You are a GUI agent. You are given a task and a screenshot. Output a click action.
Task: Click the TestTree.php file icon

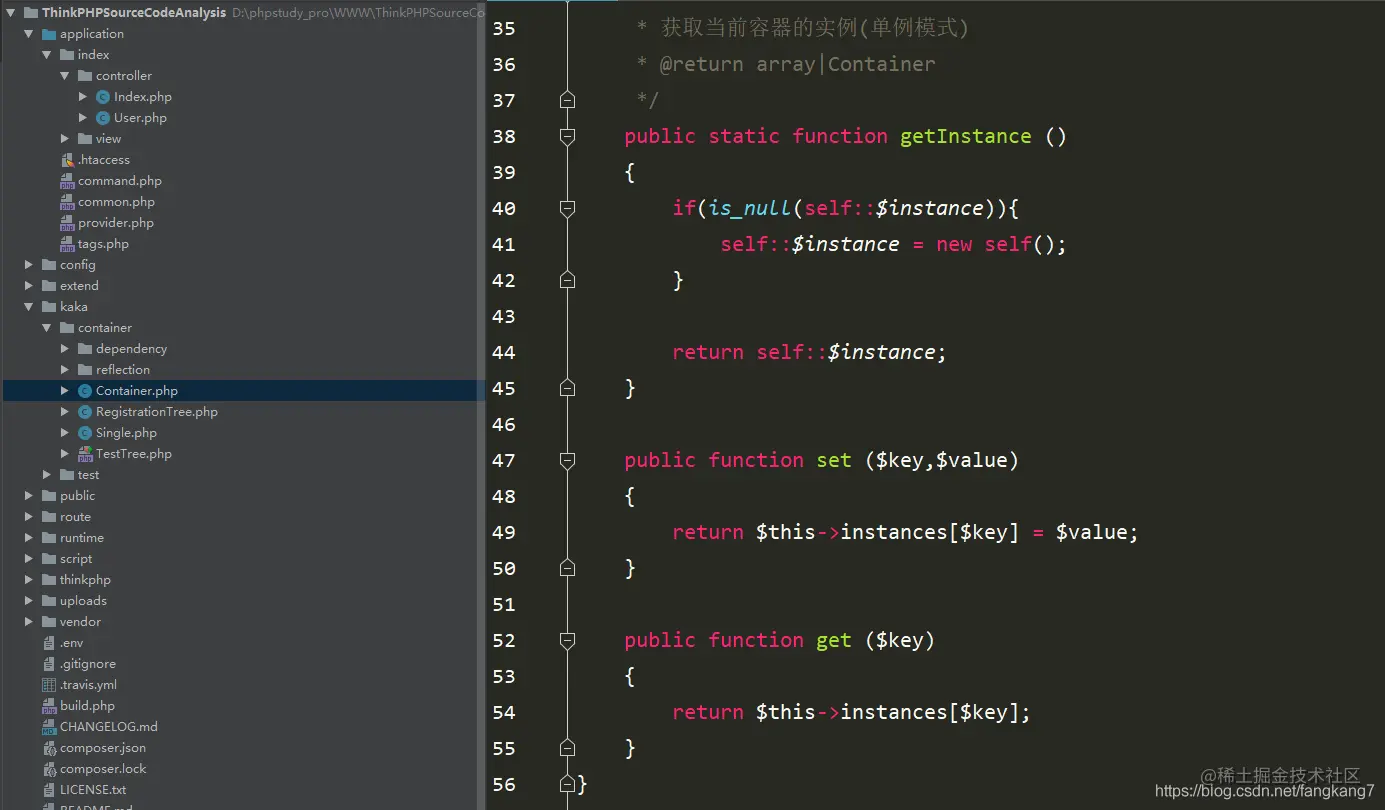[85, 454]
